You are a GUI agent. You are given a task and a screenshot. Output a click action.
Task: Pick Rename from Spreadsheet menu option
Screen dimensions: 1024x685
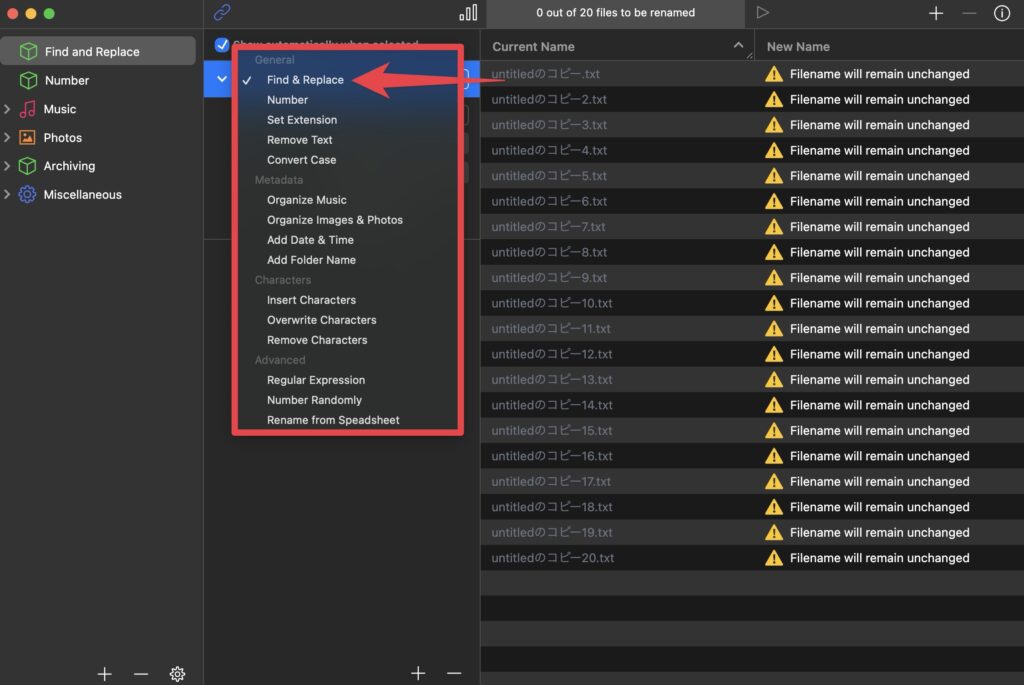click(x=333, y=420)
